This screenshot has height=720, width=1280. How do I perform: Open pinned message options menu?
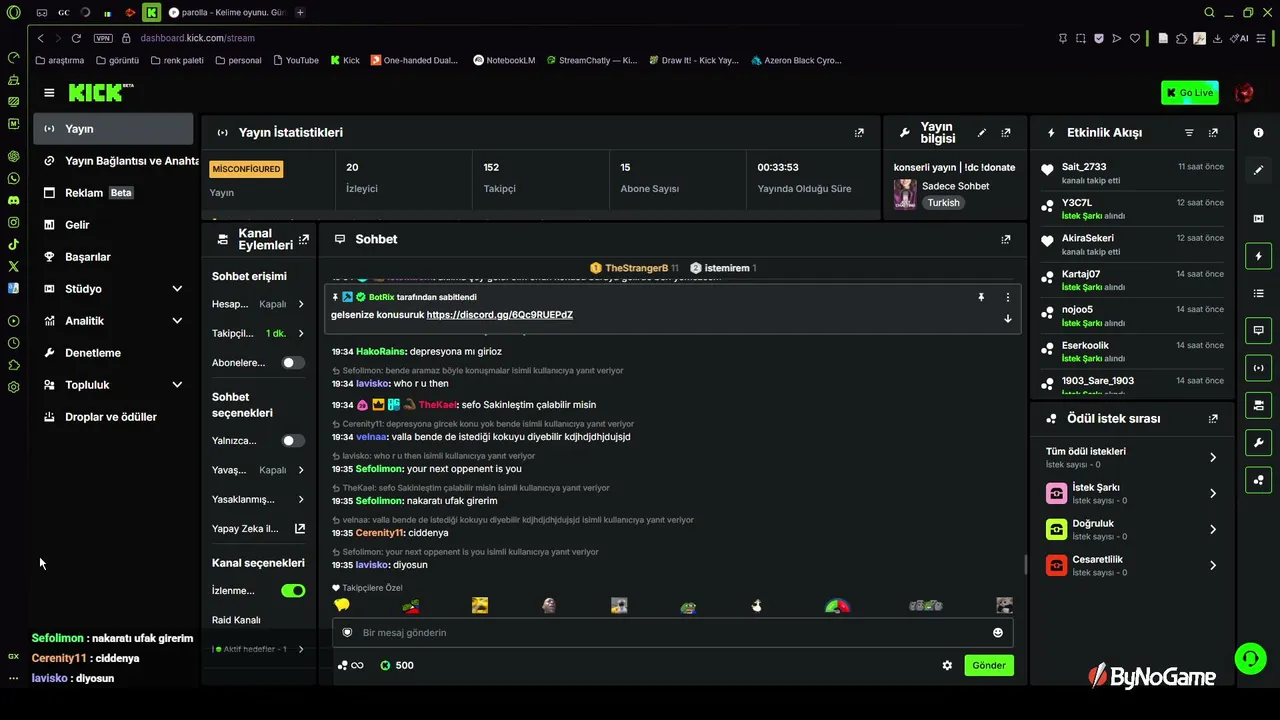pos(1007,297)
